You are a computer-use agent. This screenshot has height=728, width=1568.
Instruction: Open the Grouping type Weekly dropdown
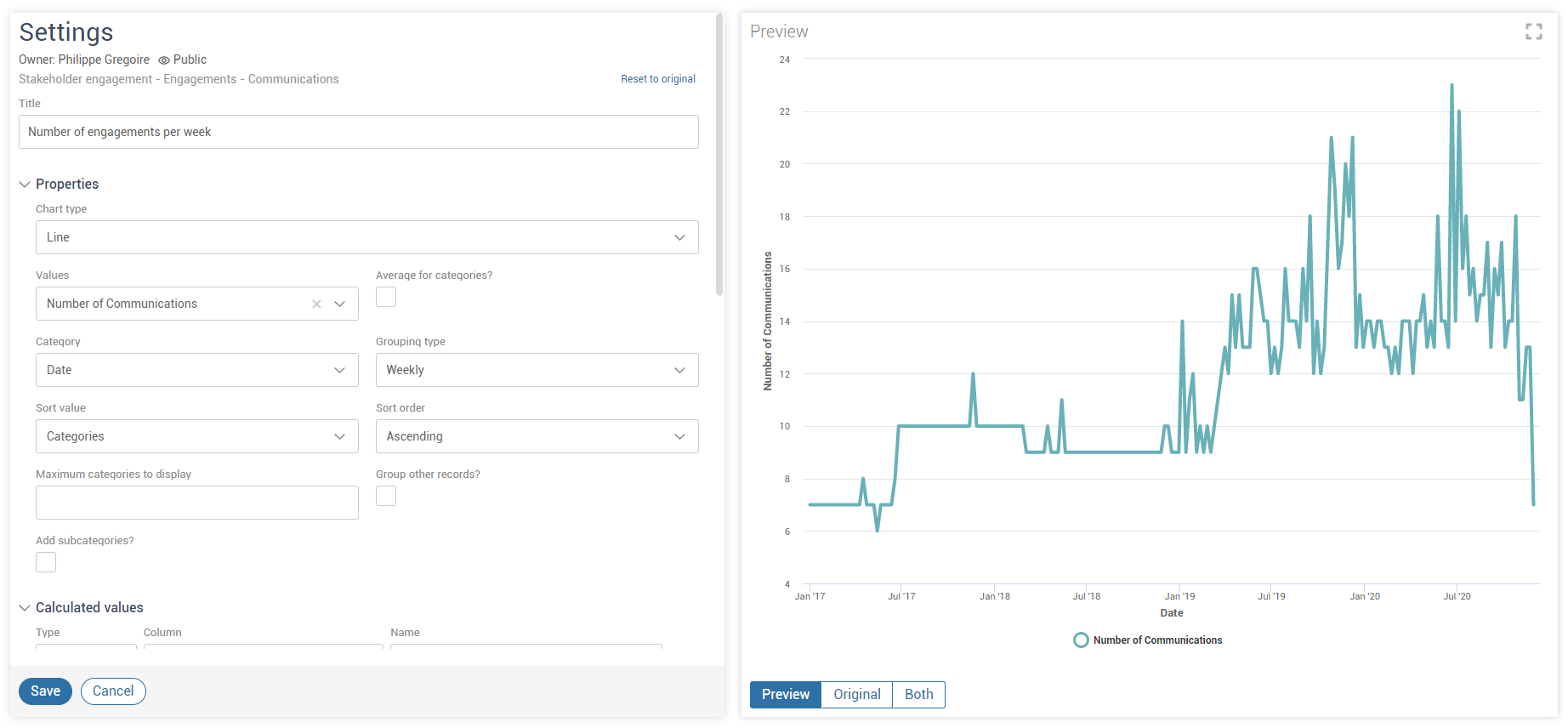[537, 370]
